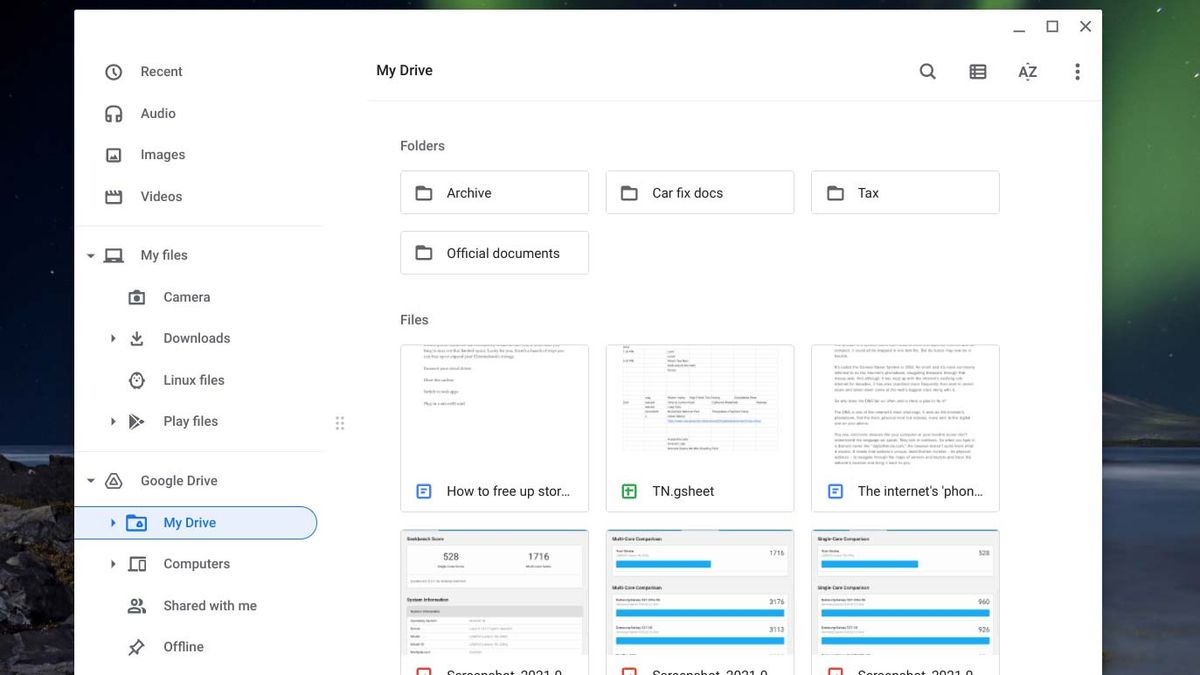Expand the Downloads tree item
This screenshot has width=1200, height=675.
click(x=112, y=338)
